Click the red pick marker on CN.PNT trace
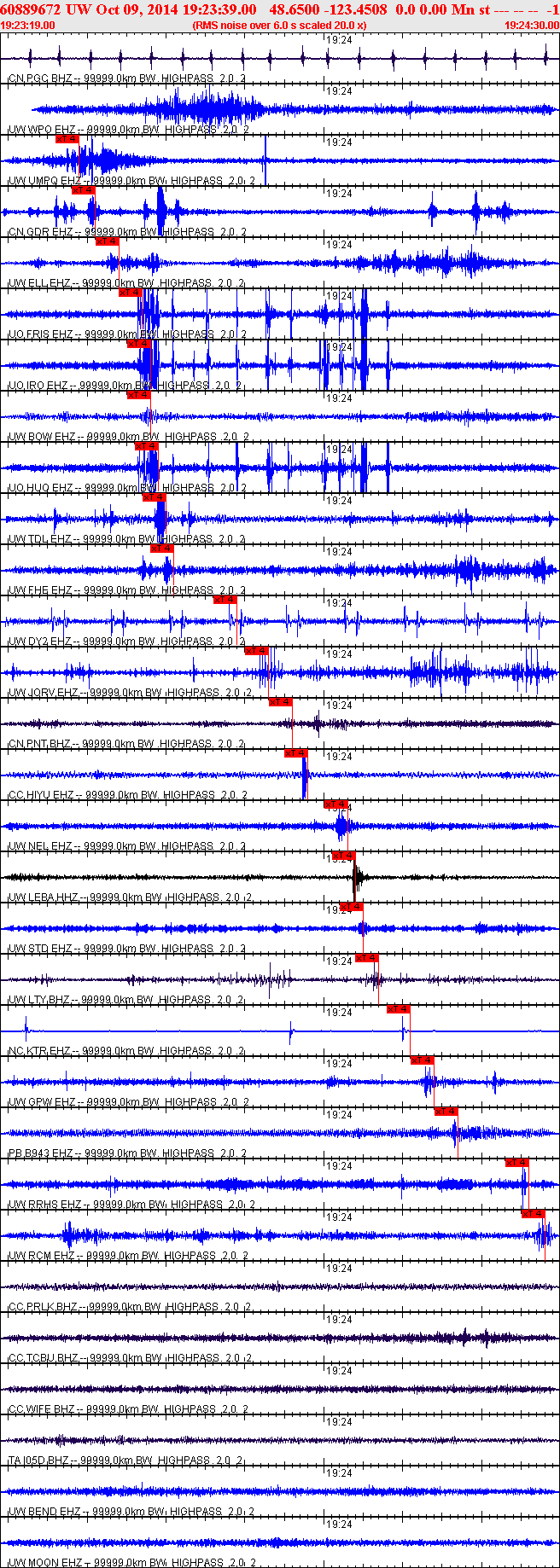 point(280,701)
